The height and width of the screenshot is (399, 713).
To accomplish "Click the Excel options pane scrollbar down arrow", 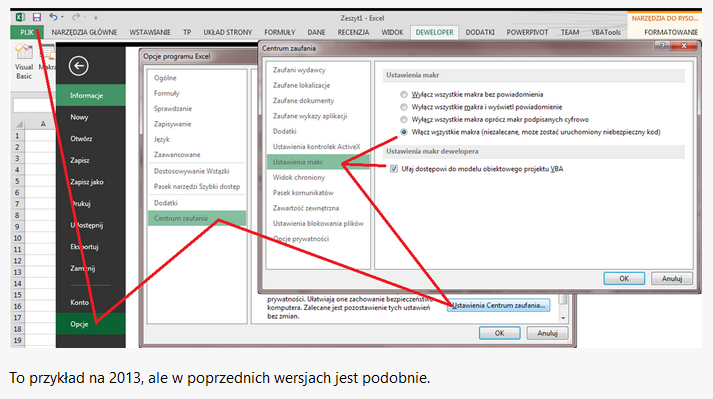I will [x=563, y=318].
